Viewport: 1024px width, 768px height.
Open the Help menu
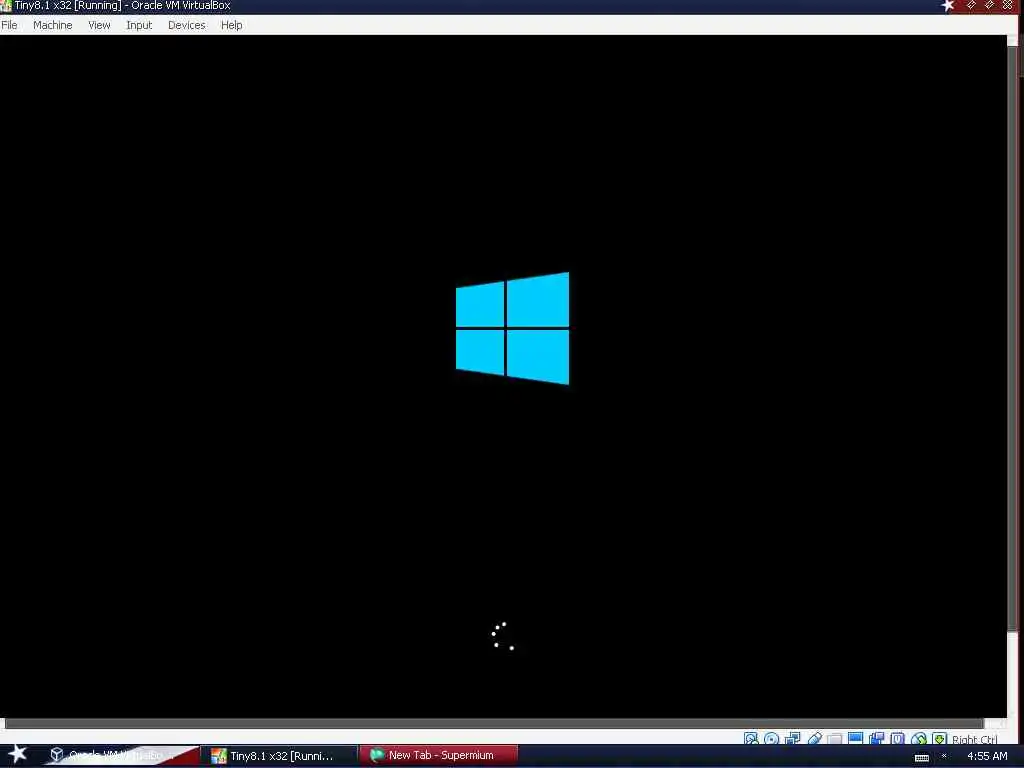pyautogui.click(x=231, y=25)
